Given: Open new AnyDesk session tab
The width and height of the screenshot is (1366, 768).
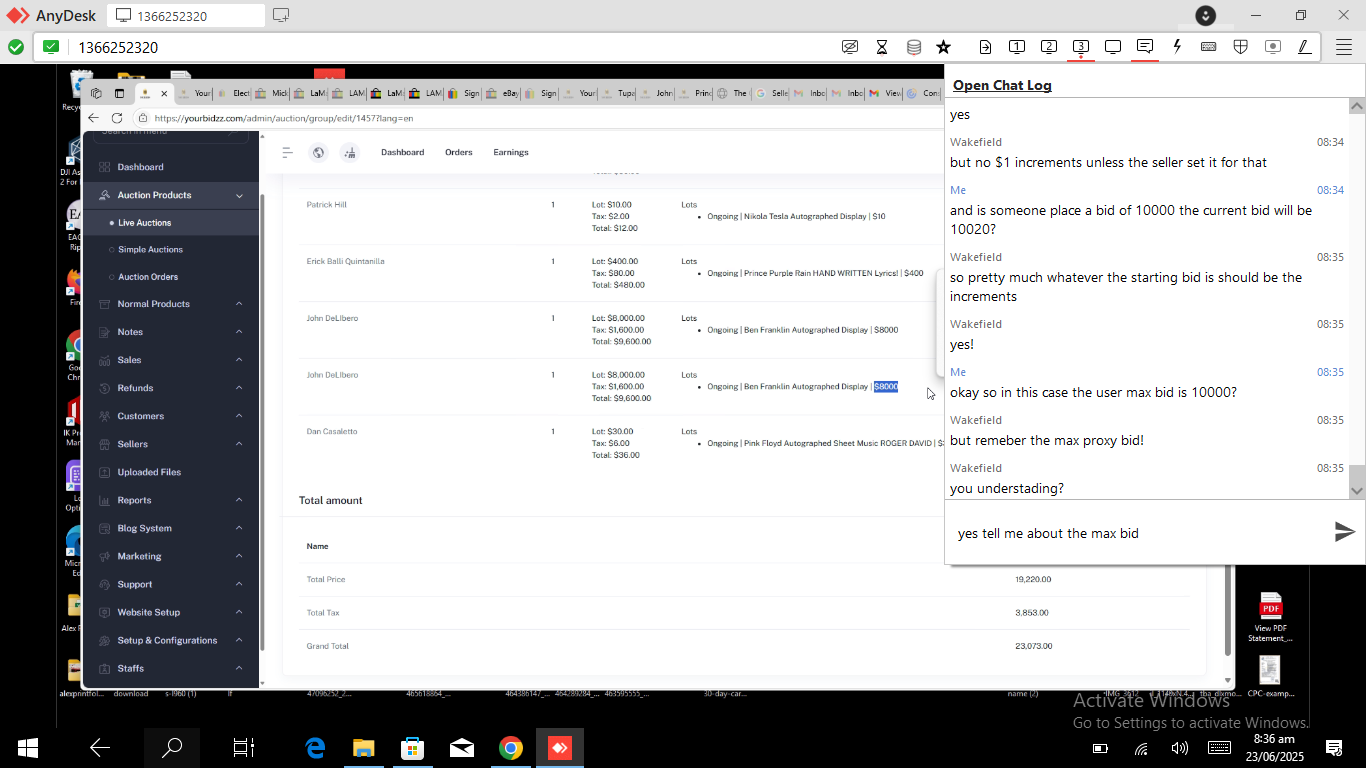Looking at the screenshot, I should click(x=281, y=15).
